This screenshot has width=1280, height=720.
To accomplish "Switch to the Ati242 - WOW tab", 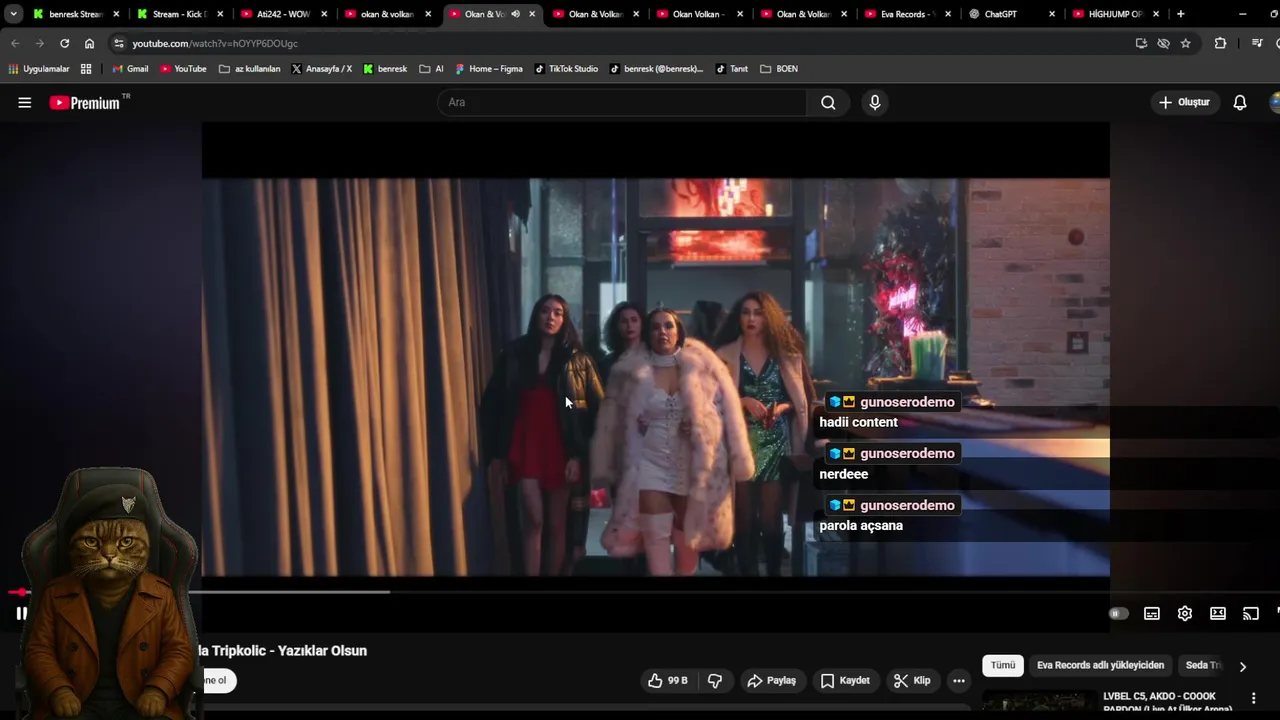I will pyautogui.click(x=283, y=14).
